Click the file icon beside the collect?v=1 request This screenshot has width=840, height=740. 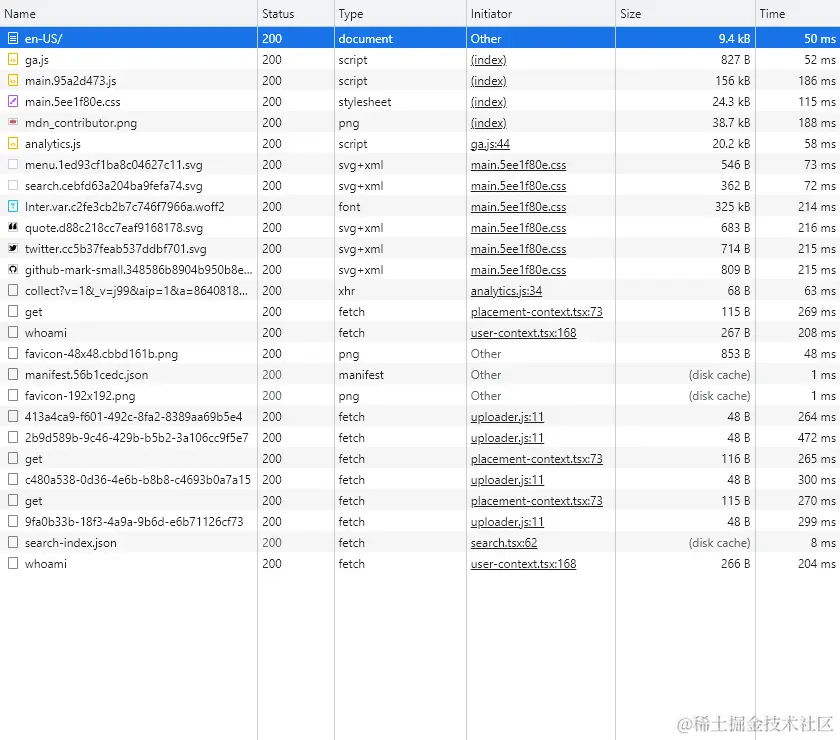[x=13, y=290]
